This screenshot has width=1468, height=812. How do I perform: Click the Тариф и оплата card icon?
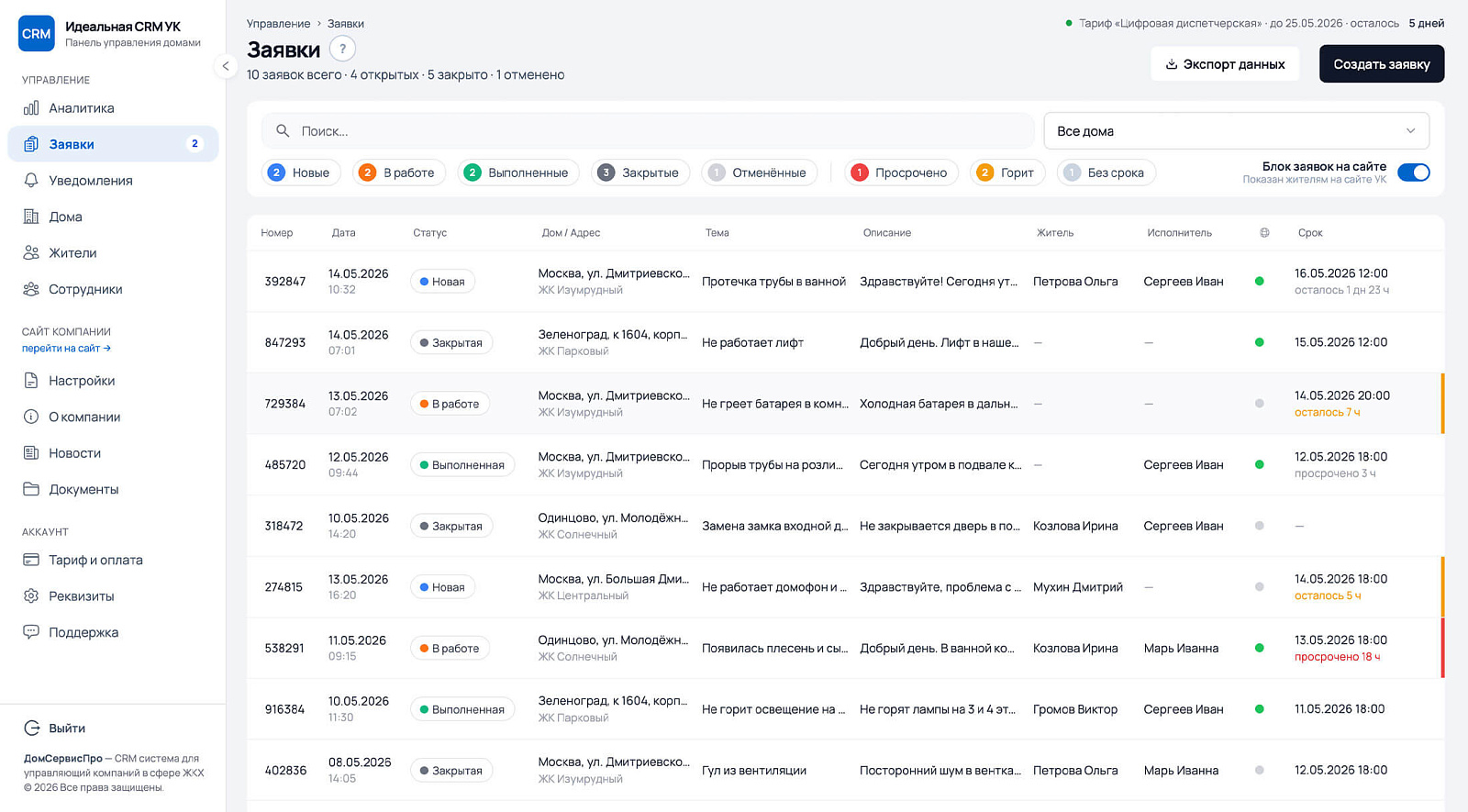coord(31,560)
